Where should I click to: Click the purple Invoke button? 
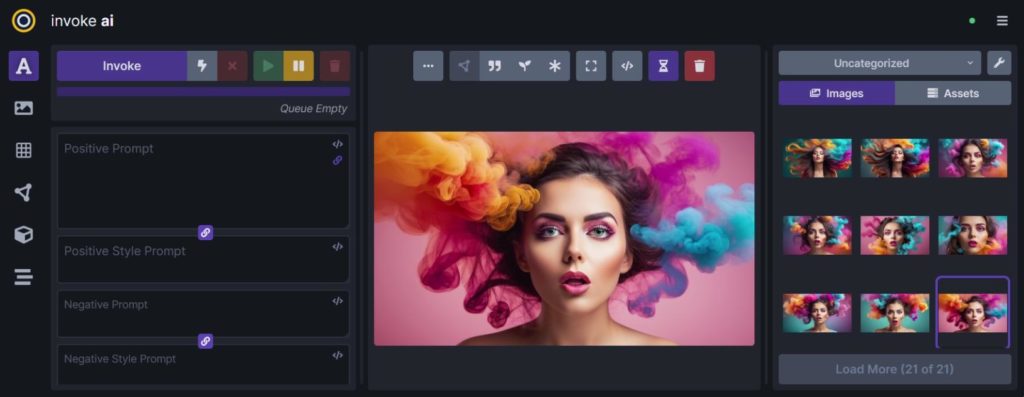click(121, 66)
